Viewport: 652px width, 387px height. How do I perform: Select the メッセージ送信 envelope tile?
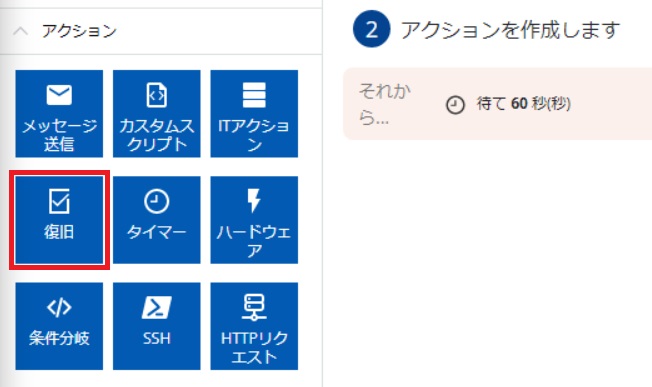click(x=59, y=113)
